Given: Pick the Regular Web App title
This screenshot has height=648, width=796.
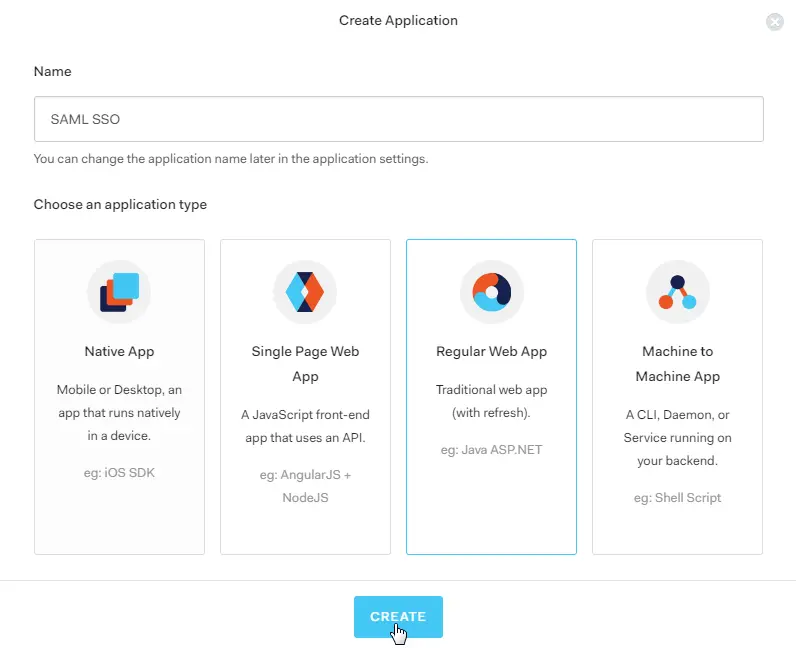Looking at the screenshot, I should pos(491,352).
